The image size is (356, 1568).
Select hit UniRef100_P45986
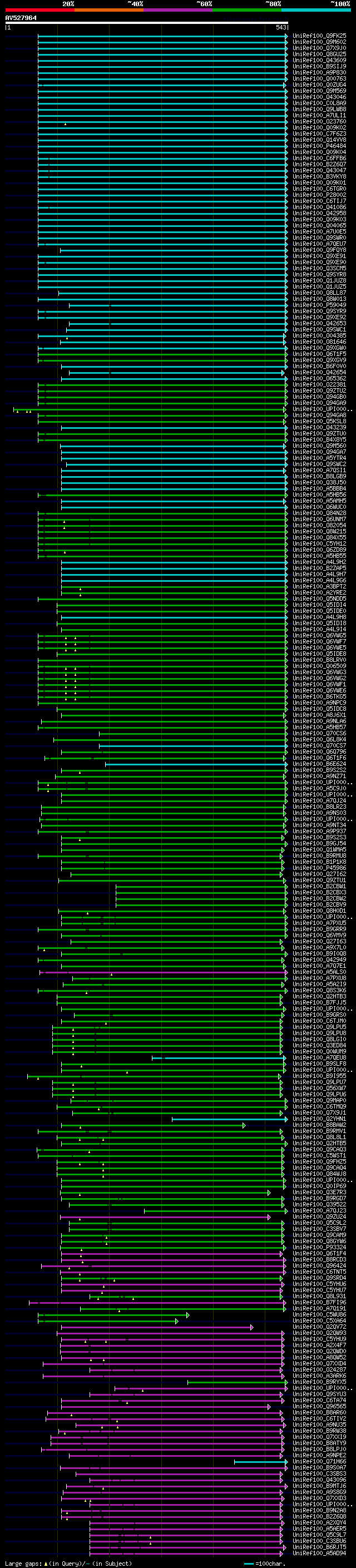tap(319, 868)
